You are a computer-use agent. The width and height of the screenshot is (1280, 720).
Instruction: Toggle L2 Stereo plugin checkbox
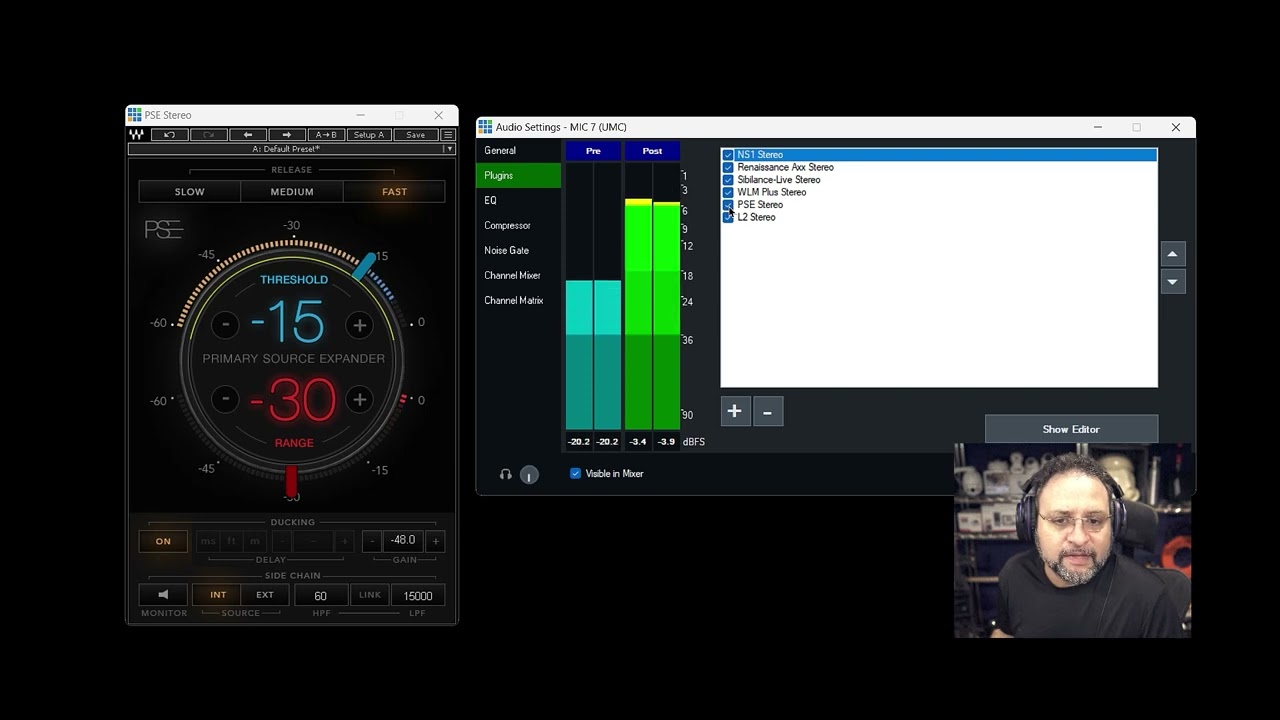click(728, 217)
